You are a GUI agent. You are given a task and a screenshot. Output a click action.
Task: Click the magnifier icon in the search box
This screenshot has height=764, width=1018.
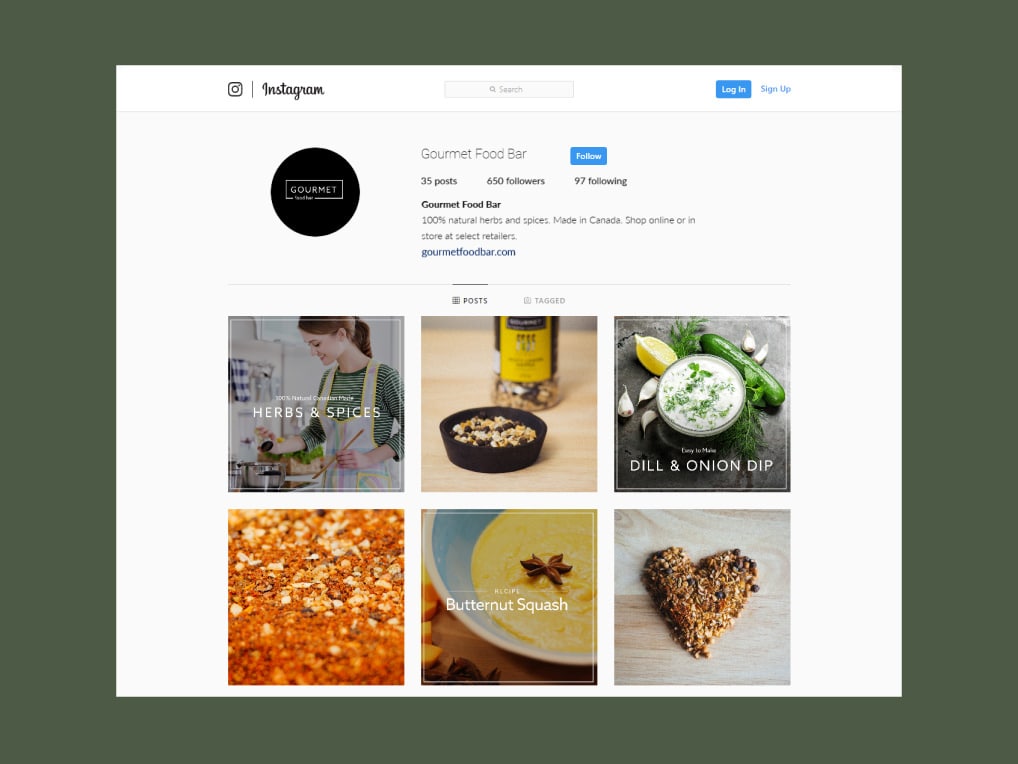493,90
